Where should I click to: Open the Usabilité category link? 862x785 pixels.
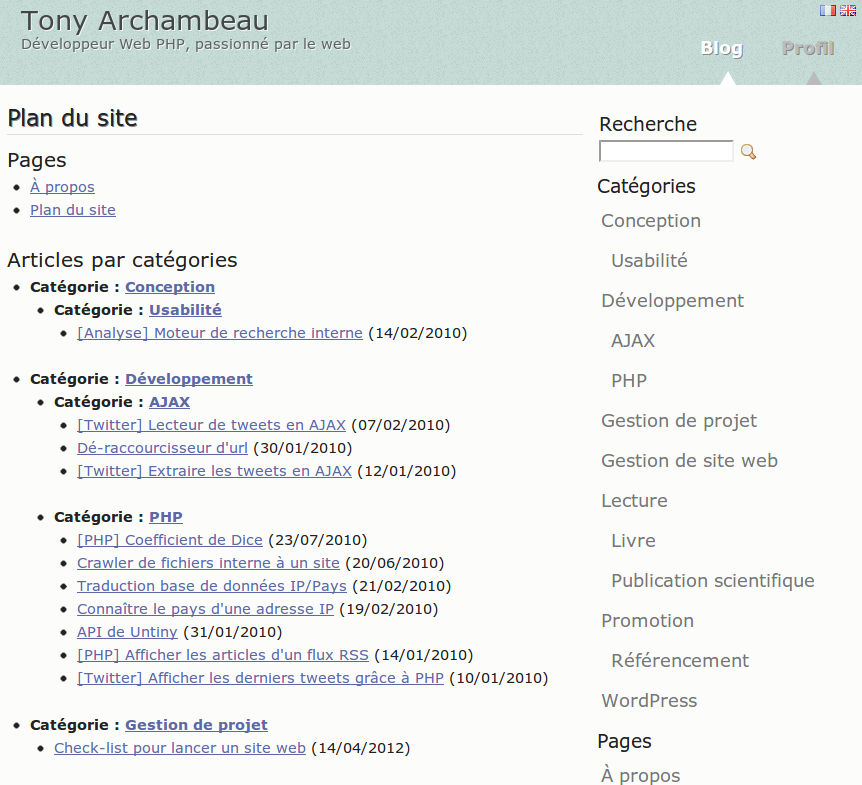185,310
